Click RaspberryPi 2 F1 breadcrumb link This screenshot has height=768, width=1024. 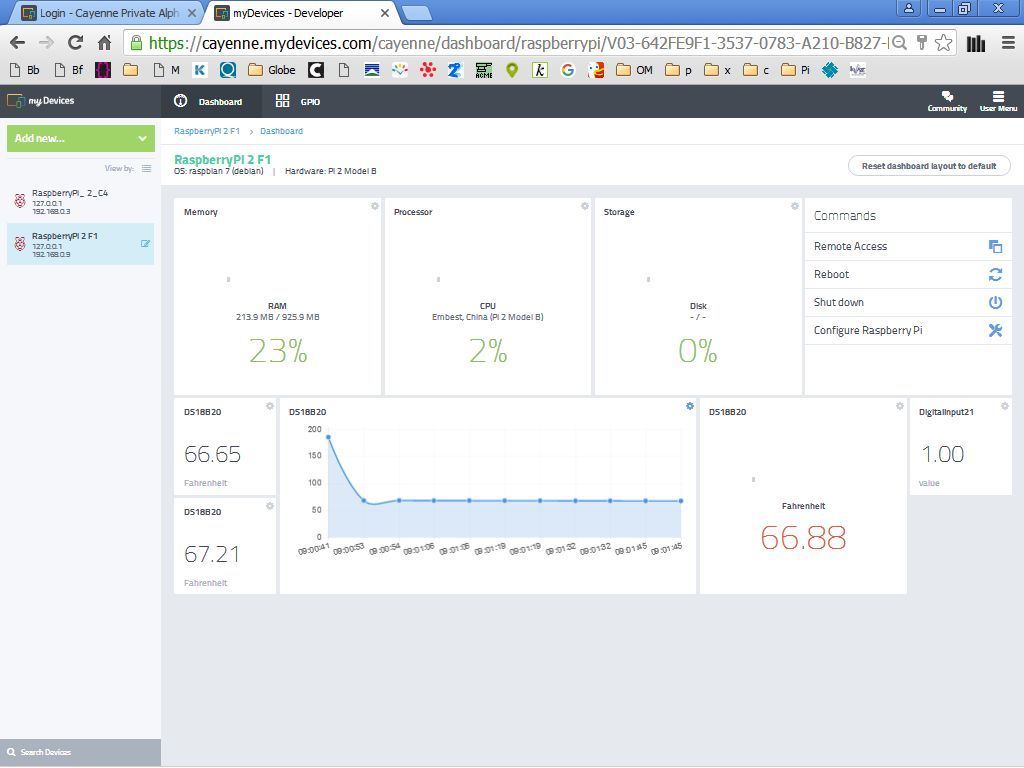click(x=207, y=131)
